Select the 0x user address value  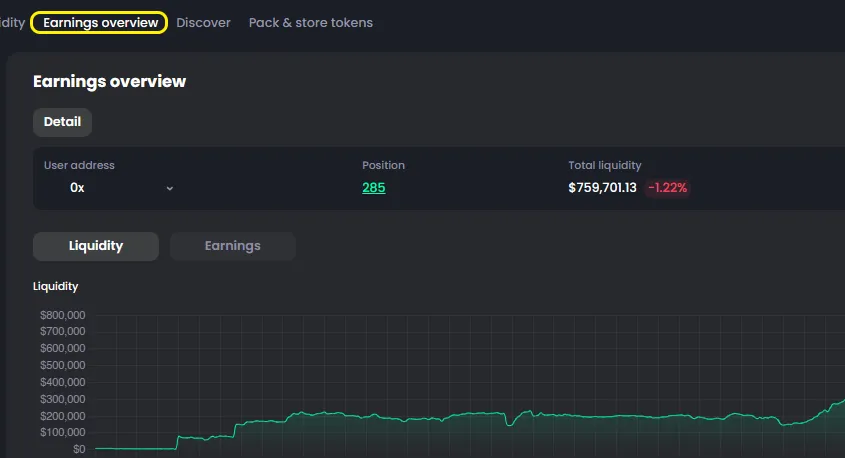point(77,188)
